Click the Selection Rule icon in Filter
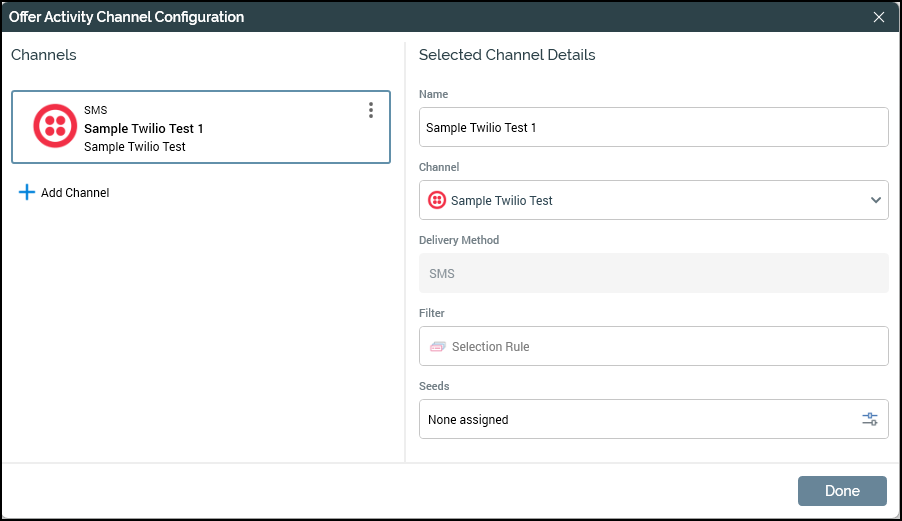The image size is (902, 521). coord(437,347)
